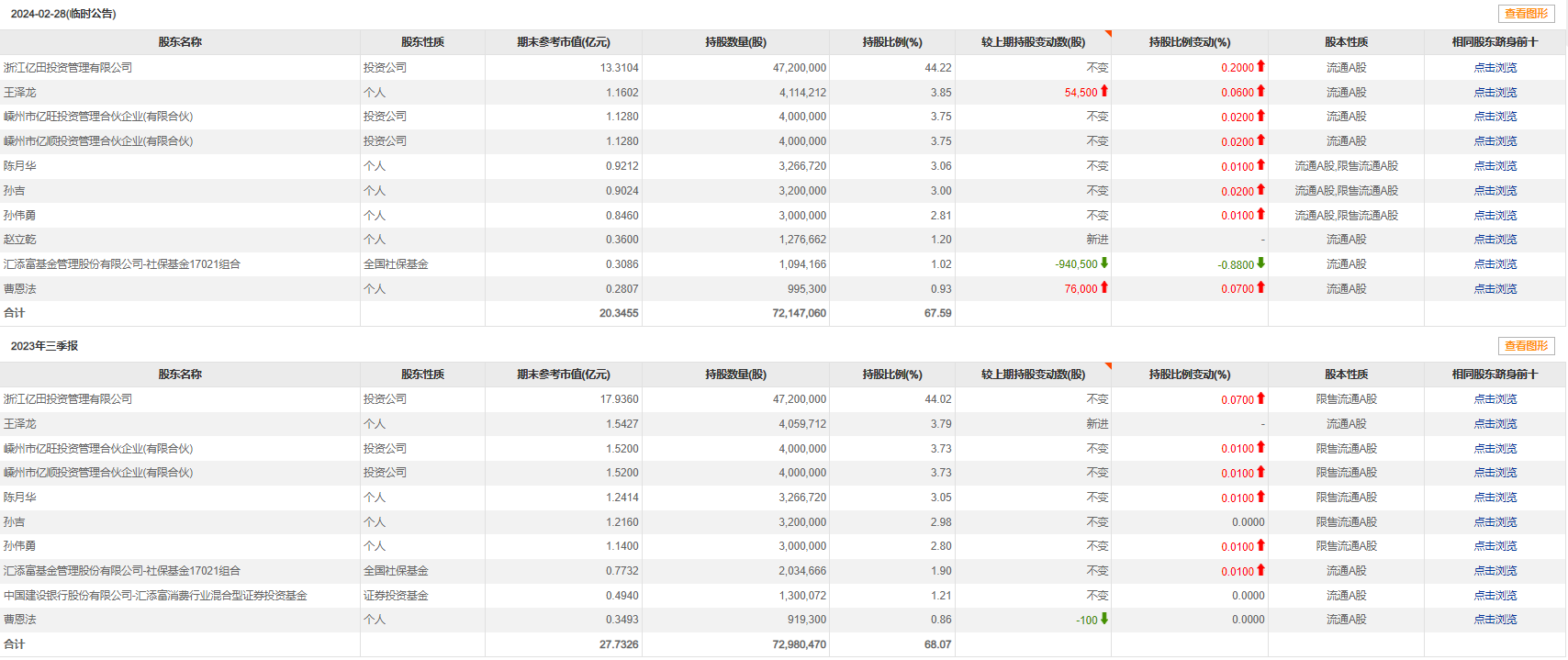Click the 期末参考市值(亿元) header in 2023年三季报 table
This screenshot has height=660, width=1568.
tap(563, 375)
